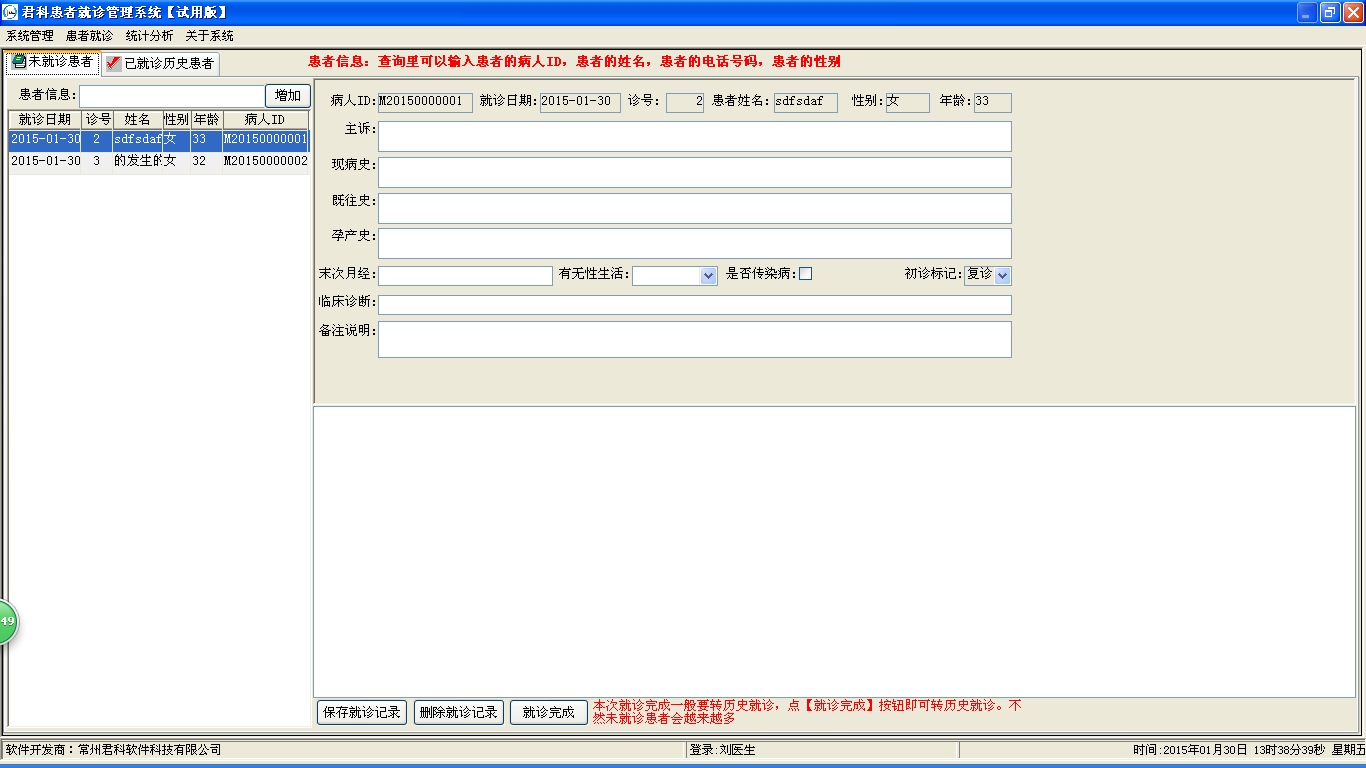Viewport: 1366px width, 768px height.
Task: Click the 诊号 field showing 2
Action: 685,102
